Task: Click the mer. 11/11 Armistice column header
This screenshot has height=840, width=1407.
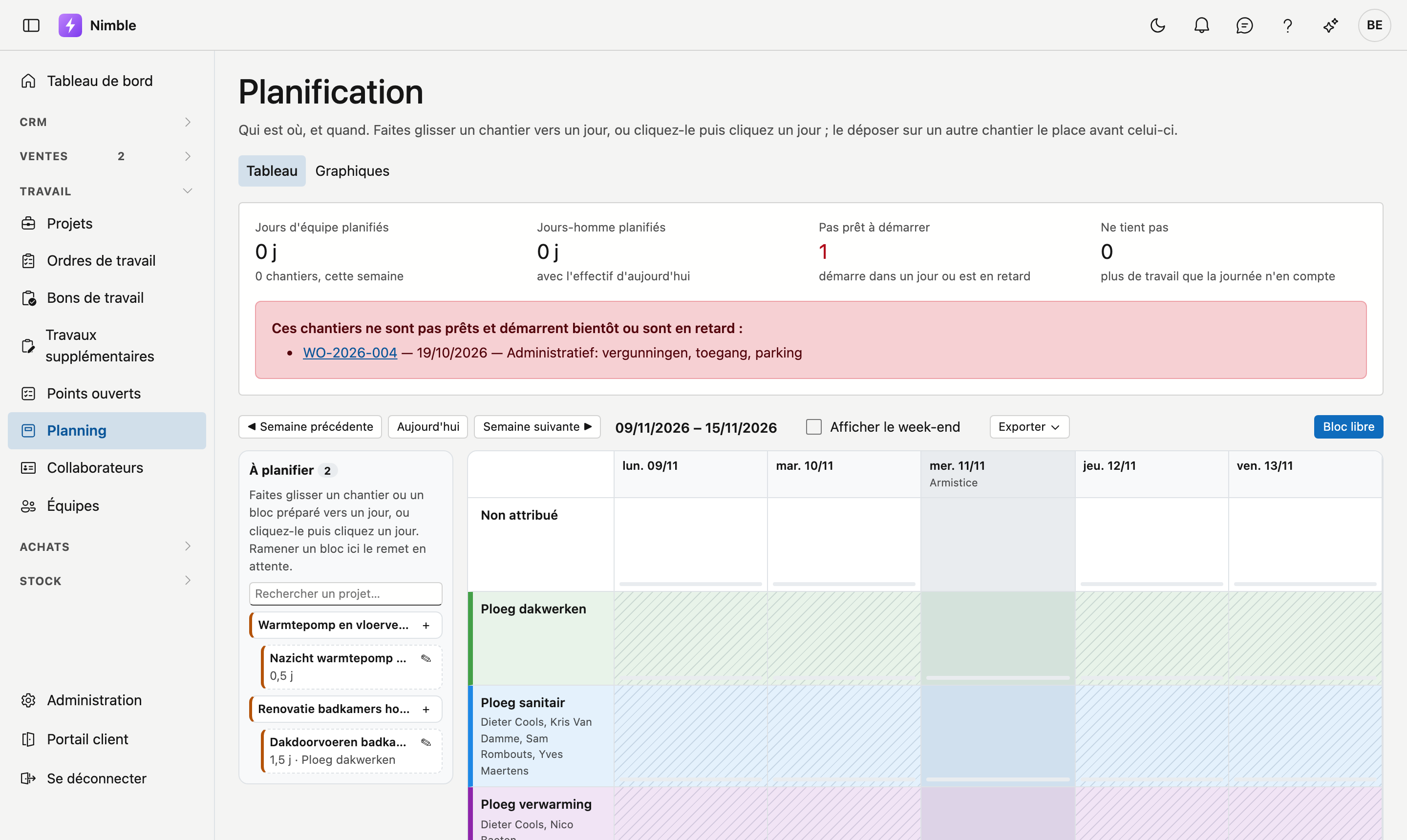Action: tap(998, 474)
